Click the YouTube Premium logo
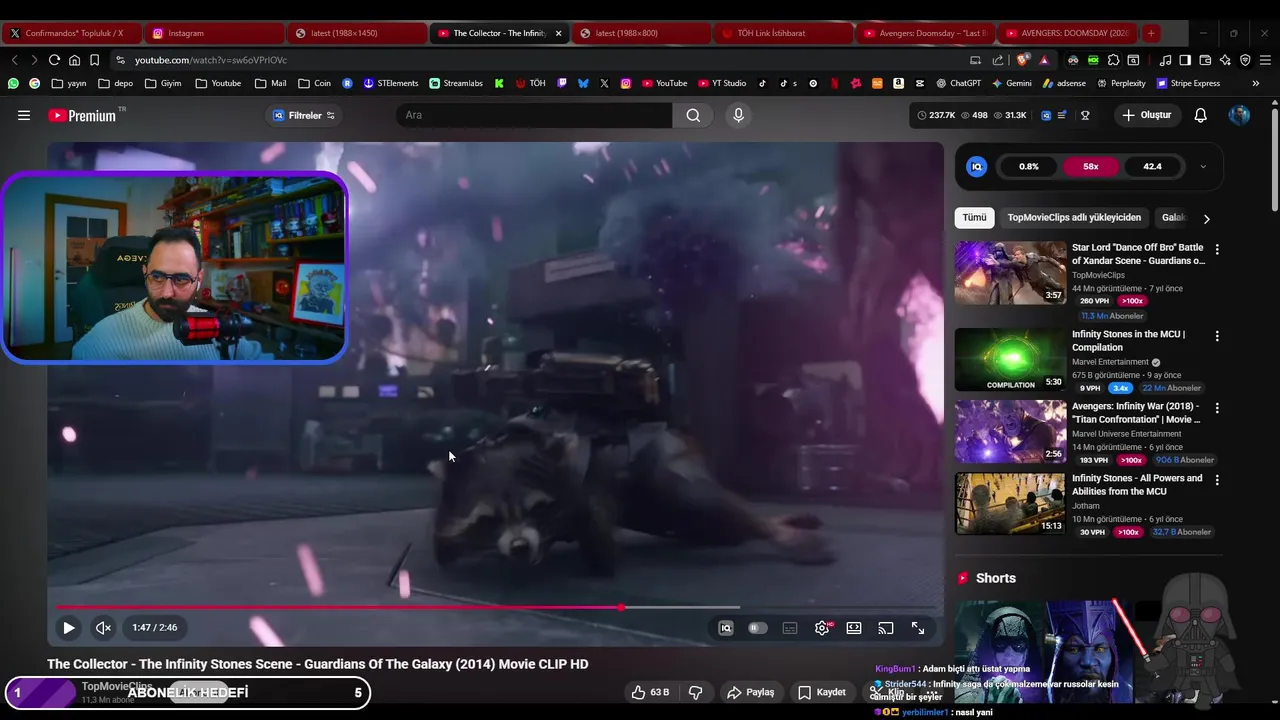 [x=82, y=115]
